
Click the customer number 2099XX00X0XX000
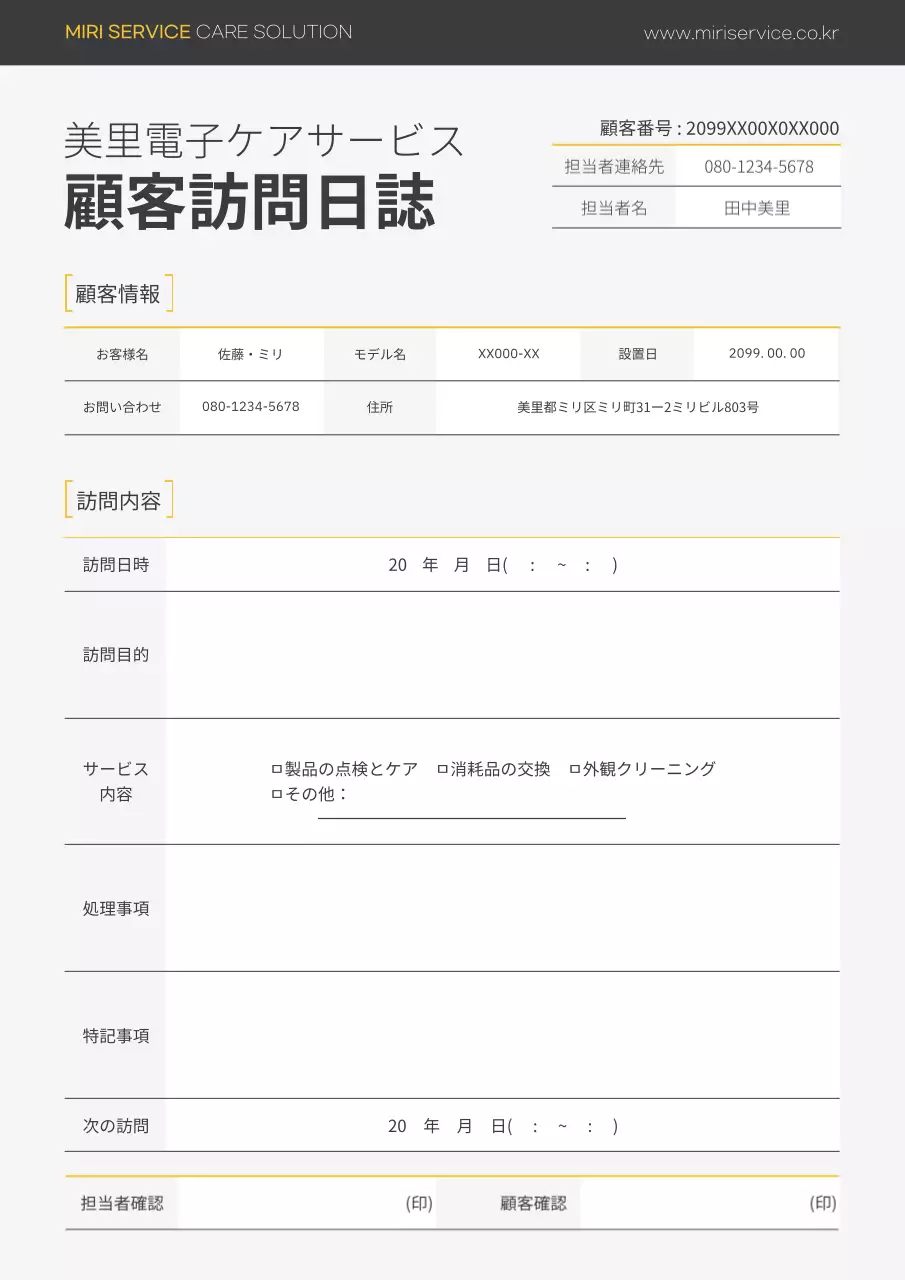pos(760,128)
